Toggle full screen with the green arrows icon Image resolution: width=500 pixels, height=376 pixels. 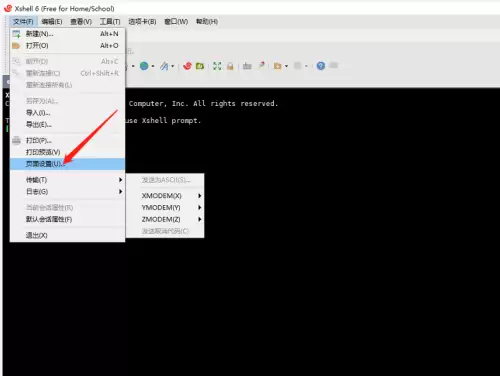point(217,66)
